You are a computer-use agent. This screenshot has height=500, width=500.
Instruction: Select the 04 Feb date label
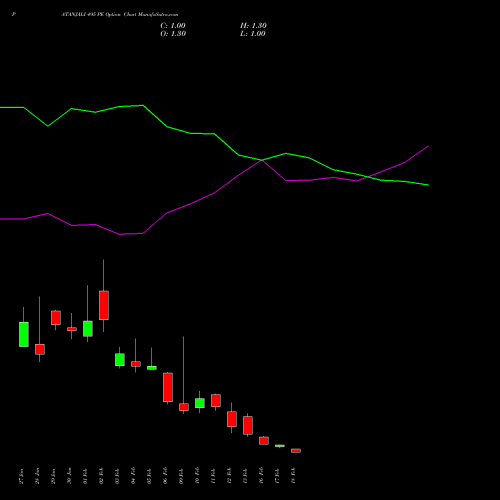(133, 476)
